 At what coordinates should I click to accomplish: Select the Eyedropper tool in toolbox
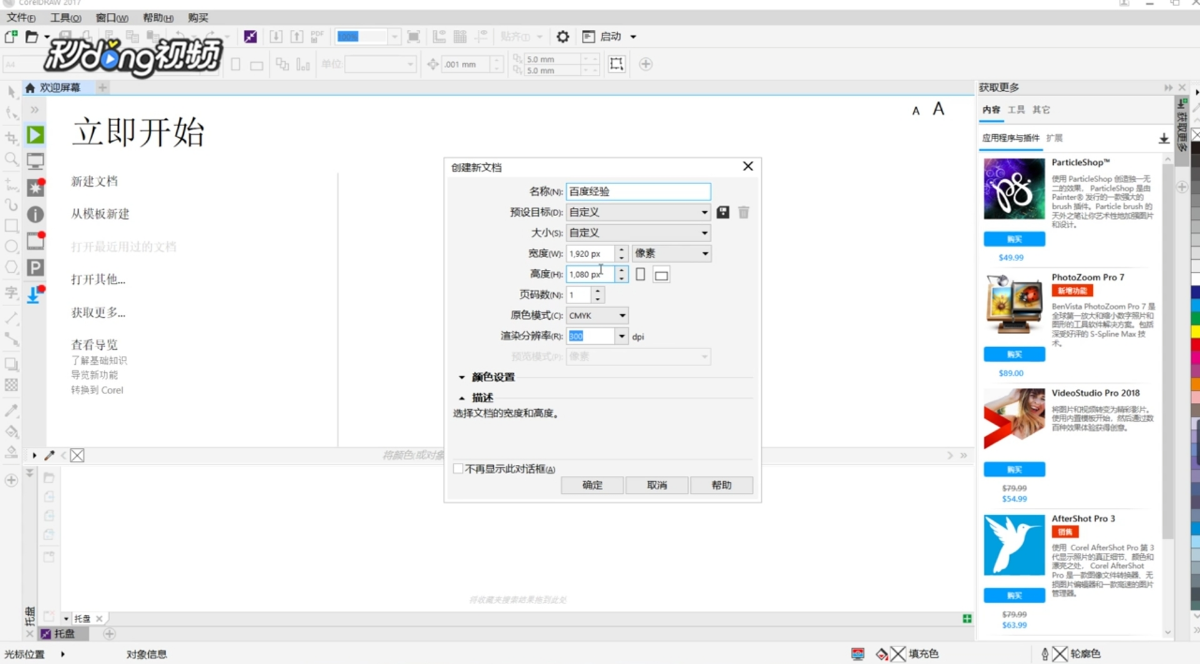tap(11, 411)
